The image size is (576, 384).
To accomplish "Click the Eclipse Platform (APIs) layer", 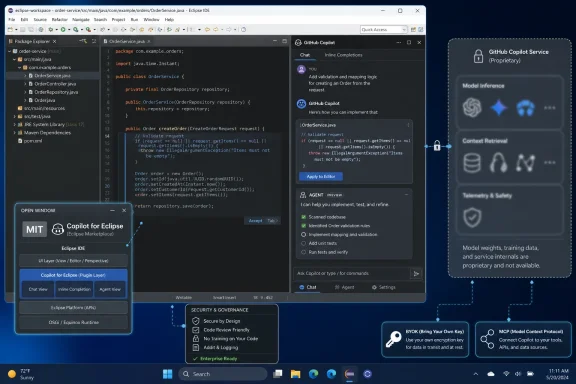I will (73, 308).
